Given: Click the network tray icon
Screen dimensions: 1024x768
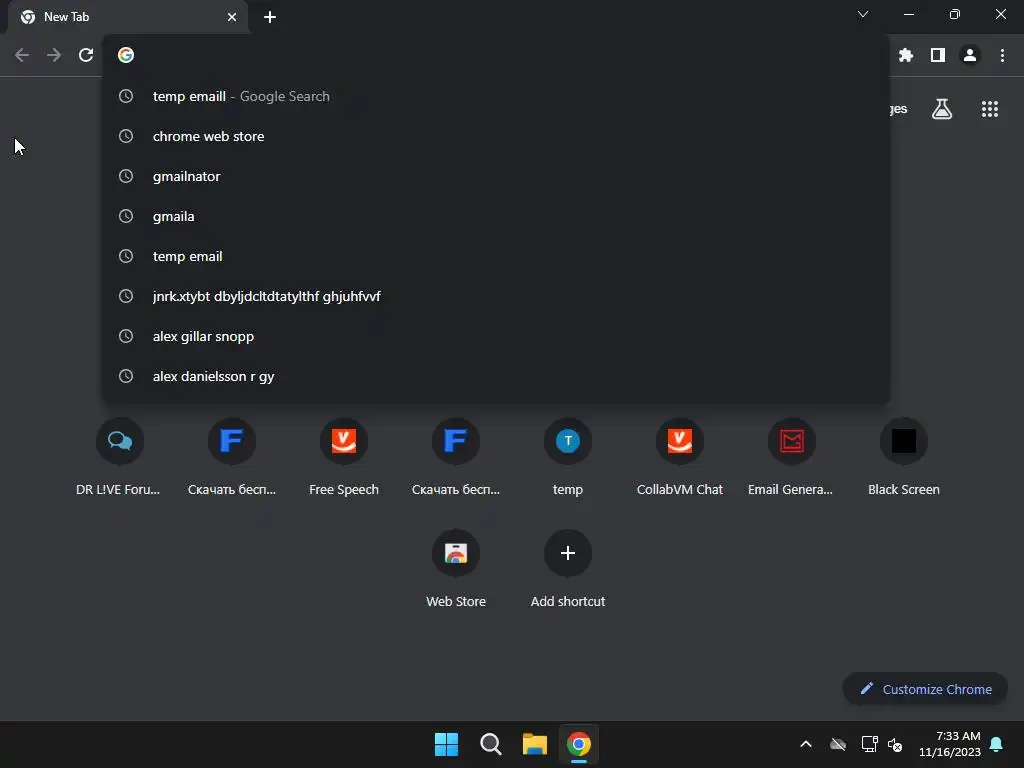Looking at the screenshot, I should [869, 744].
